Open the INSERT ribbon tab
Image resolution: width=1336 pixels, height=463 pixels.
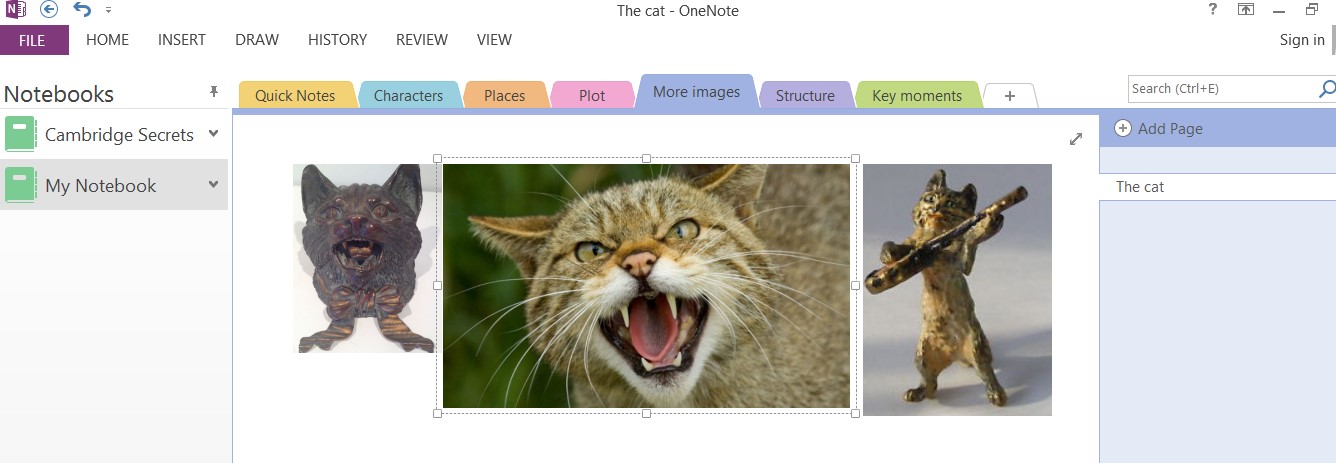coord(181,40)
